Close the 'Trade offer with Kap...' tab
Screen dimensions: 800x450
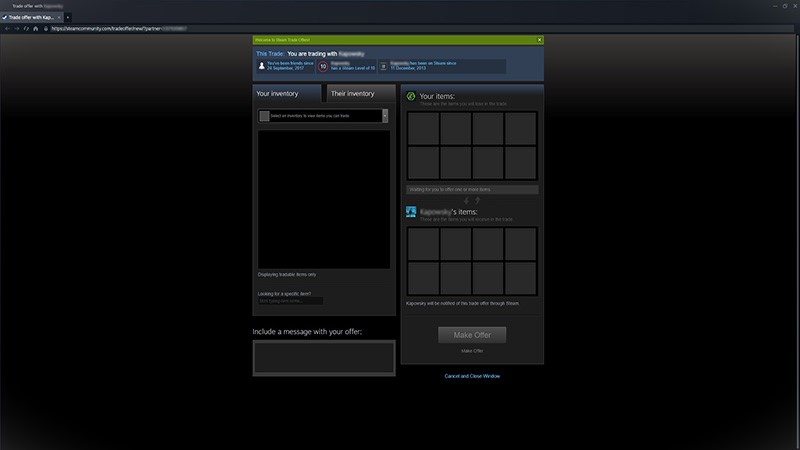[59, 17]
